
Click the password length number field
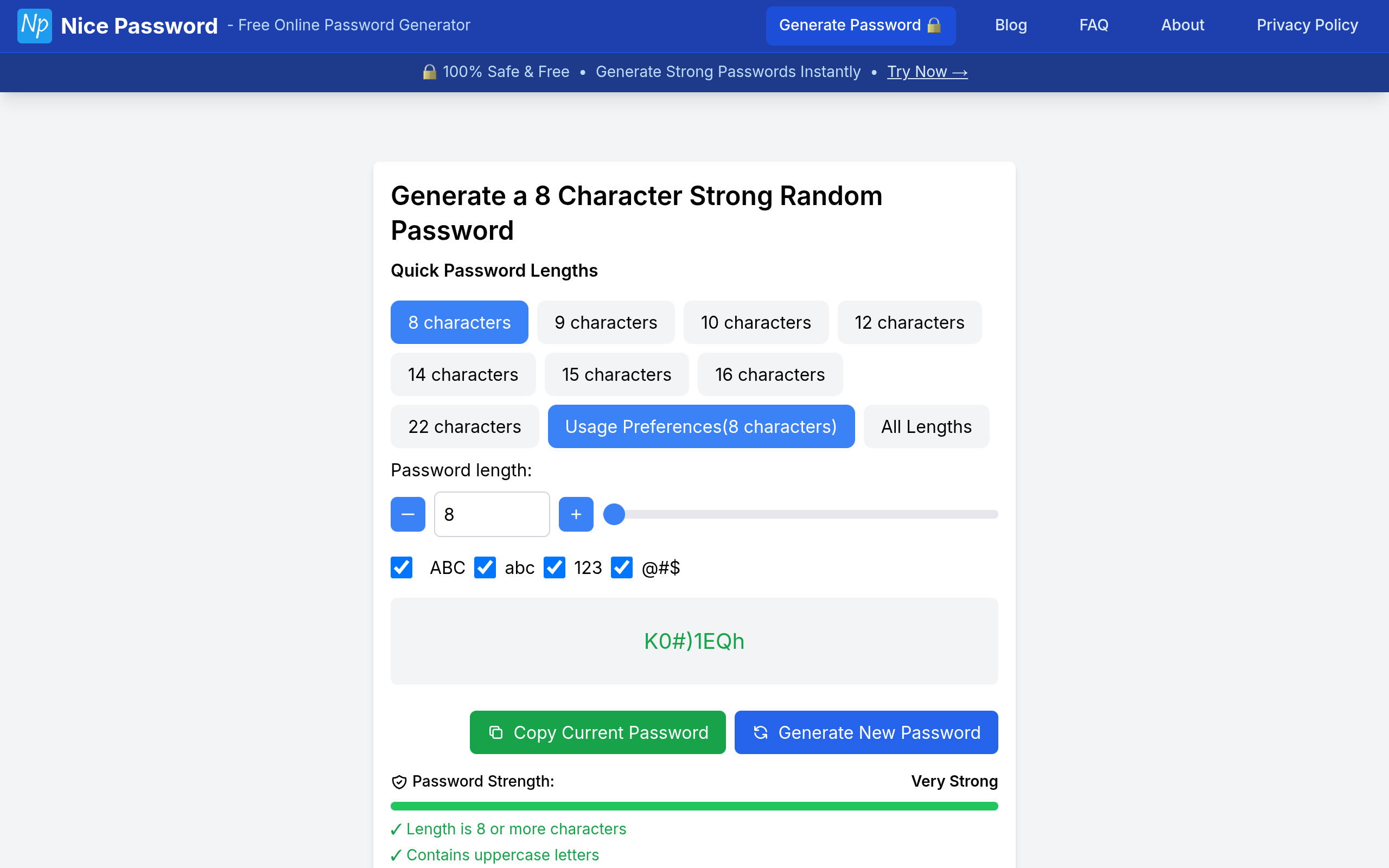[492, 514]
